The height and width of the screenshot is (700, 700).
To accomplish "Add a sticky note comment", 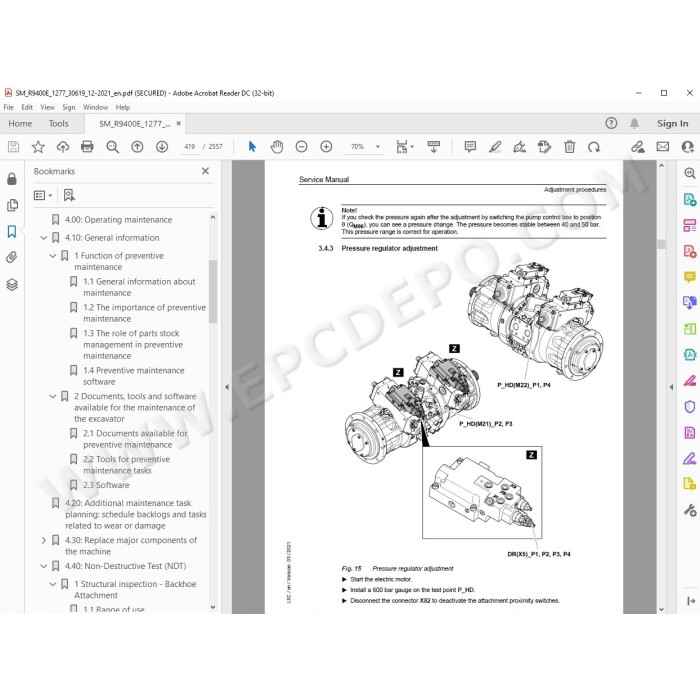I will (470, 147).
